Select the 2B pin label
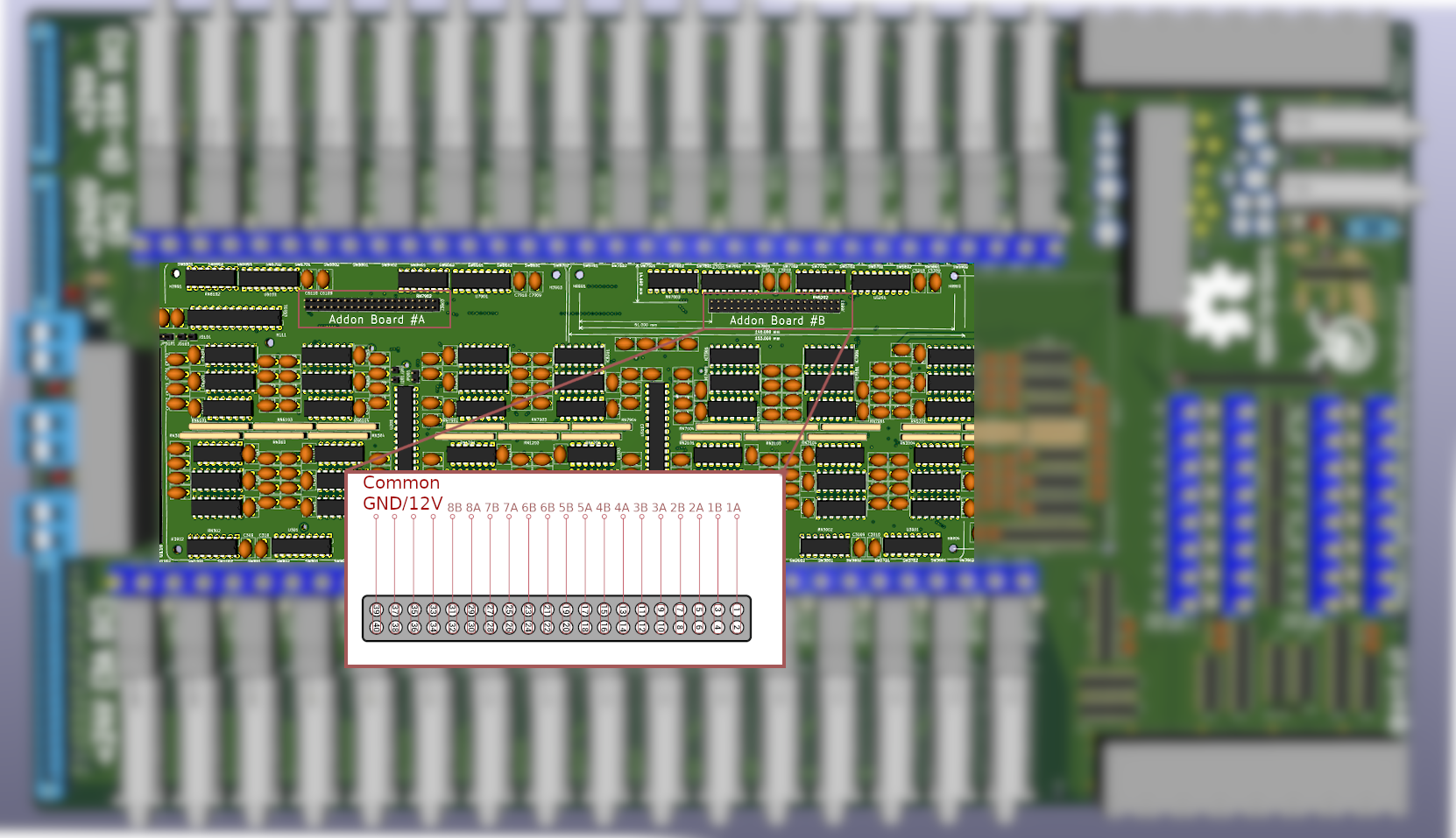This screenshot has width=1456, height=838. (677, 508)
